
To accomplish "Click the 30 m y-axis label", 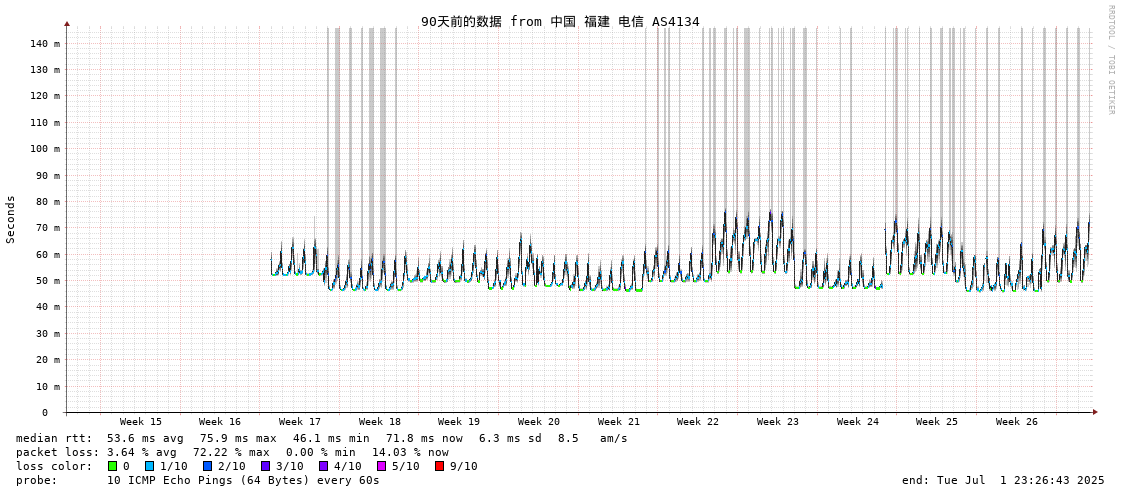I will pos(48,334).
